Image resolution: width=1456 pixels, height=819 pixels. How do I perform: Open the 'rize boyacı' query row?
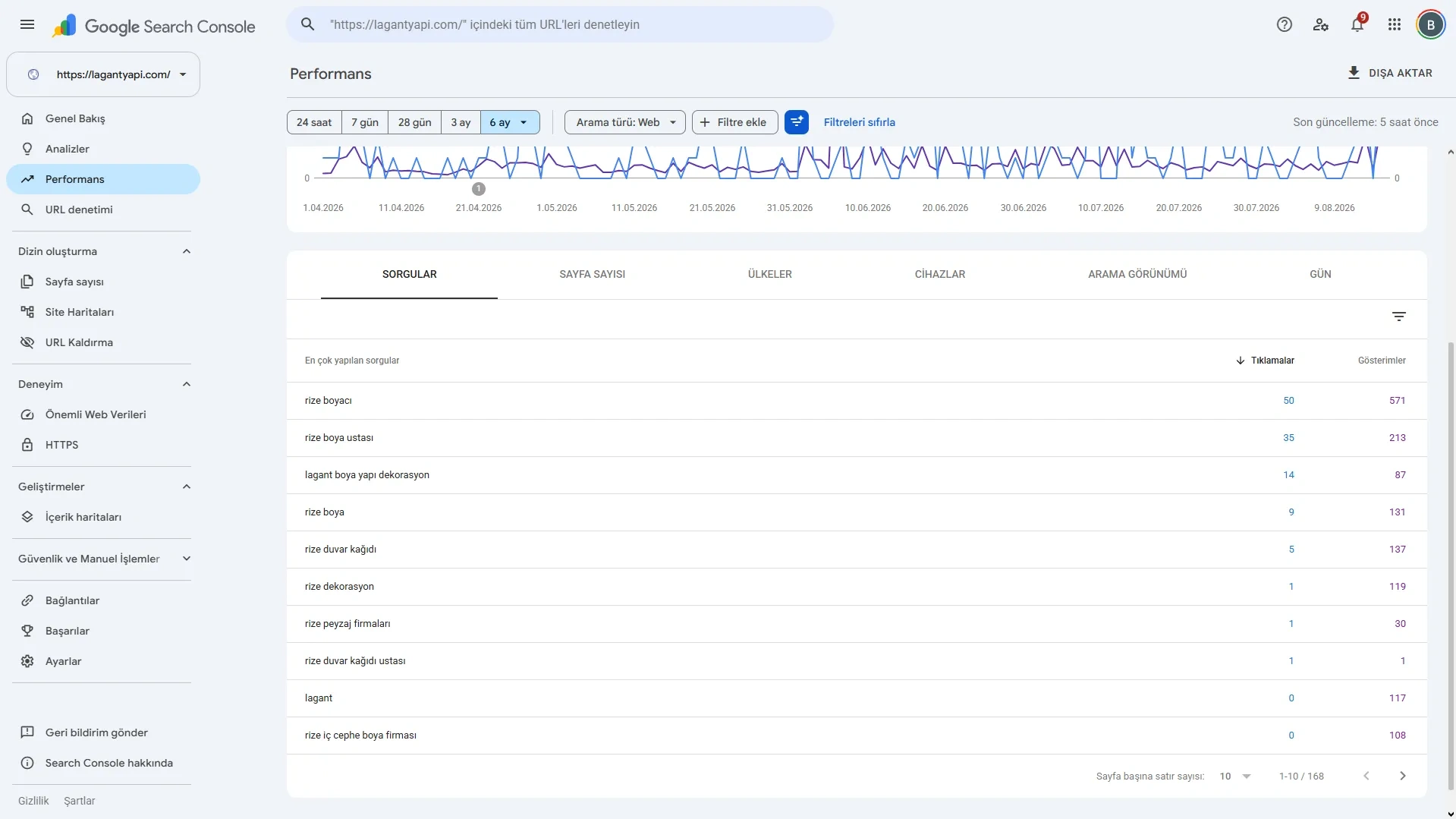857,401
